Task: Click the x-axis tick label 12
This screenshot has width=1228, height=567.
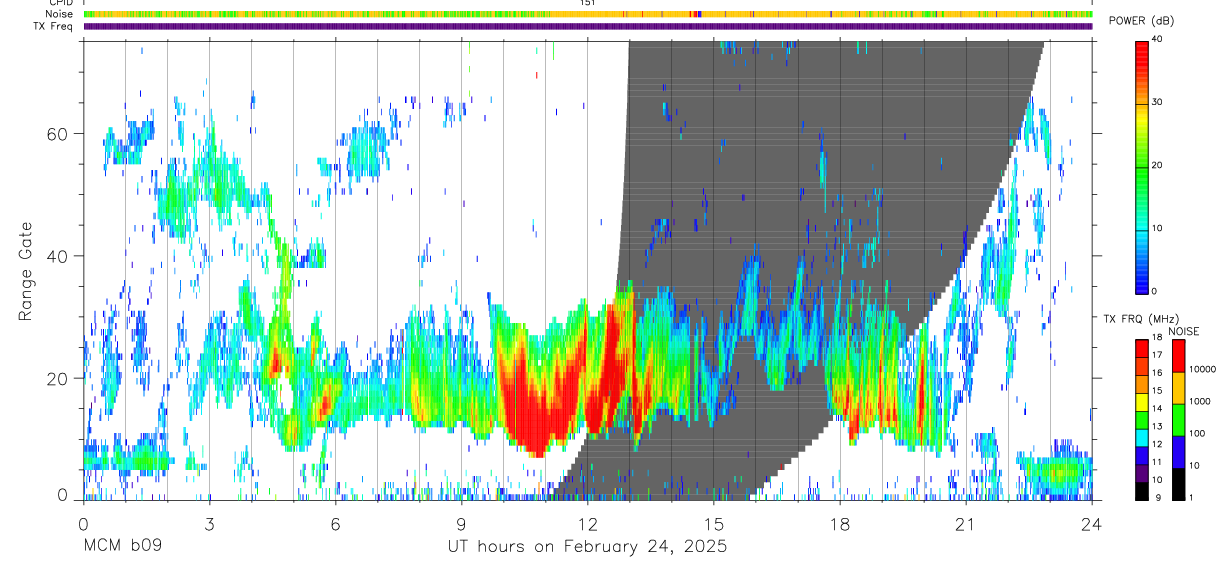Action: [x=588, y=524]
